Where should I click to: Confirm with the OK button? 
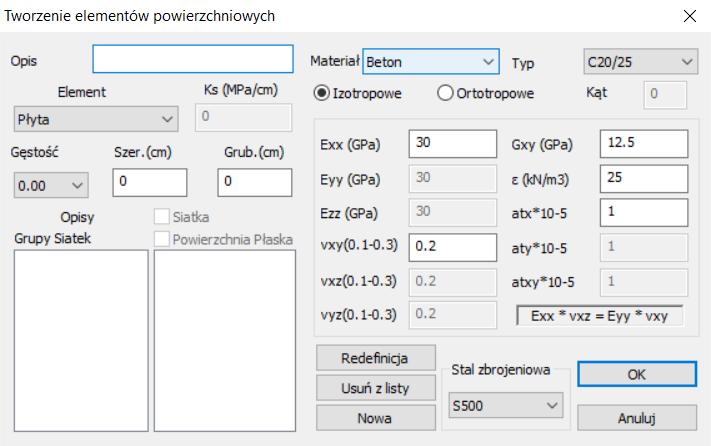(x=637, y=374)
